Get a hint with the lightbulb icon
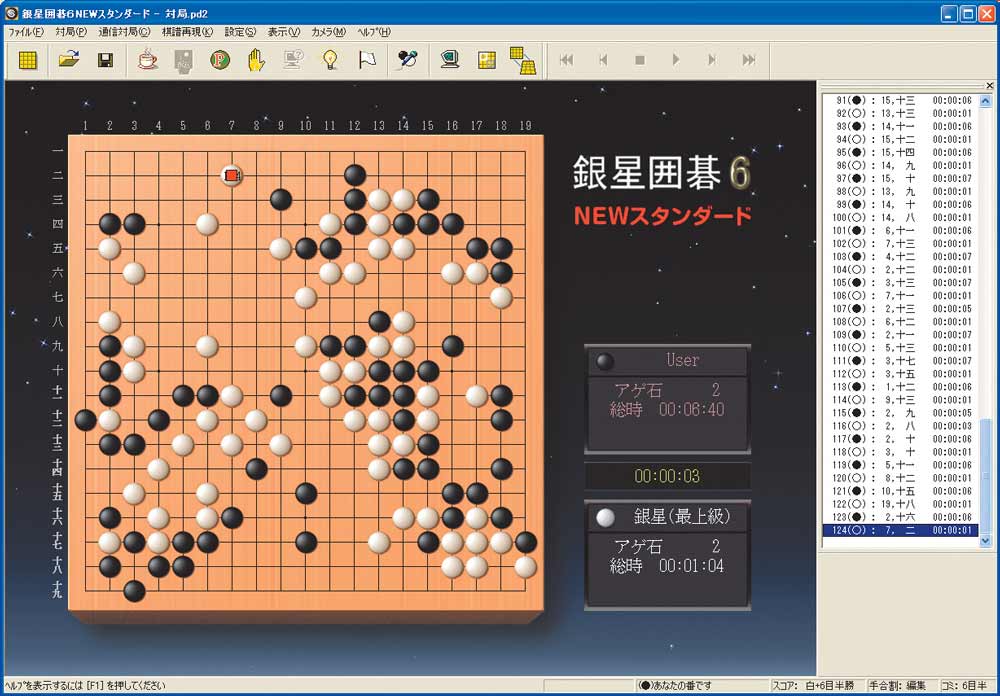 [330, 60]
